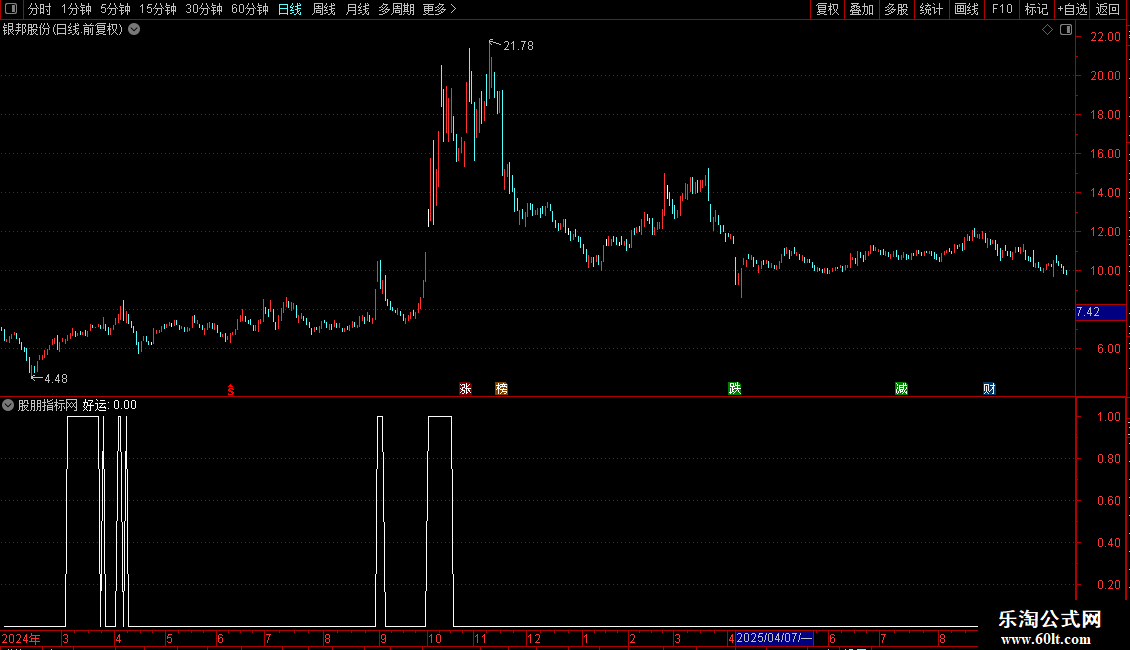This screenshot has width=1130, height=650.
Task: Open dropdown next to 银邦股份 title
Action: point(134,30)
